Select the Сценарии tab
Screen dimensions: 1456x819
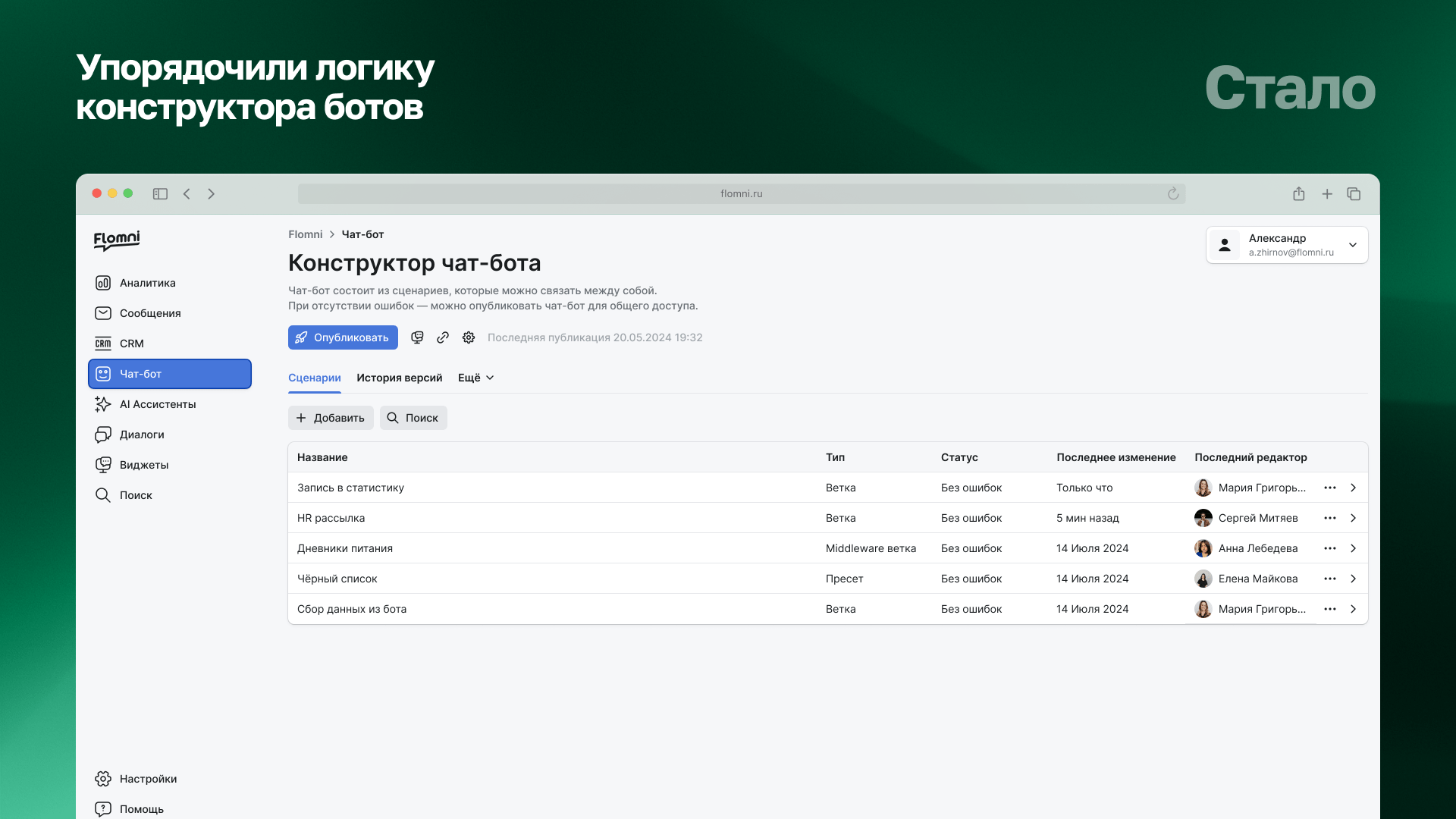coord(314,378)
